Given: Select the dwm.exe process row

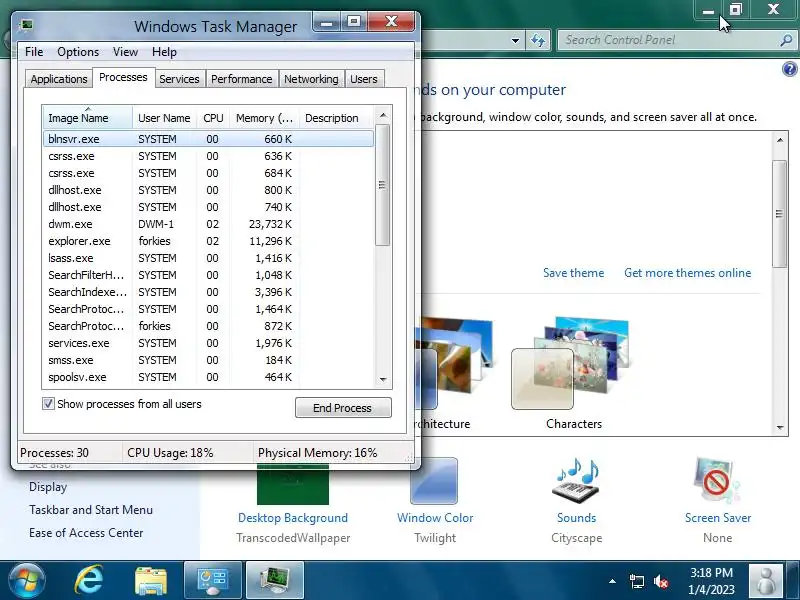Looking at the screenshot, I should [x=209, y=224].
